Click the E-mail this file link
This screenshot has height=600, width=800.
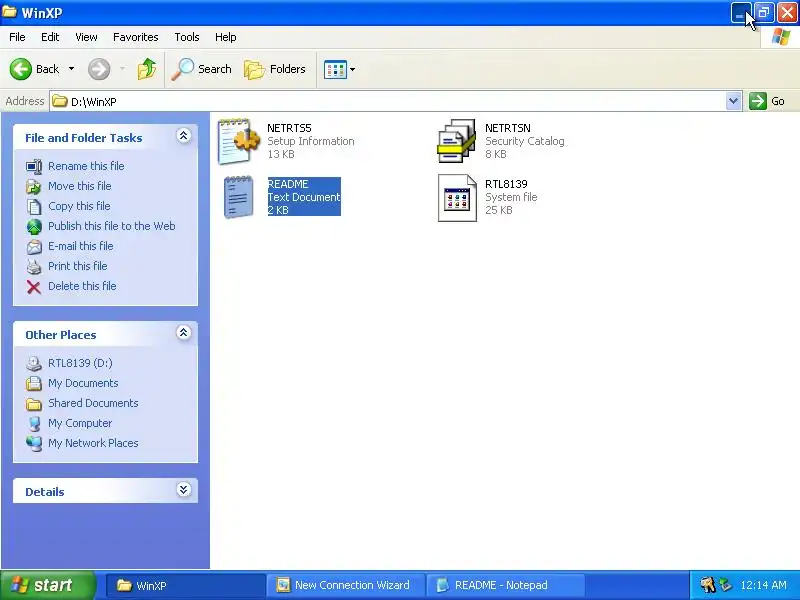click(x=81, y=246)
